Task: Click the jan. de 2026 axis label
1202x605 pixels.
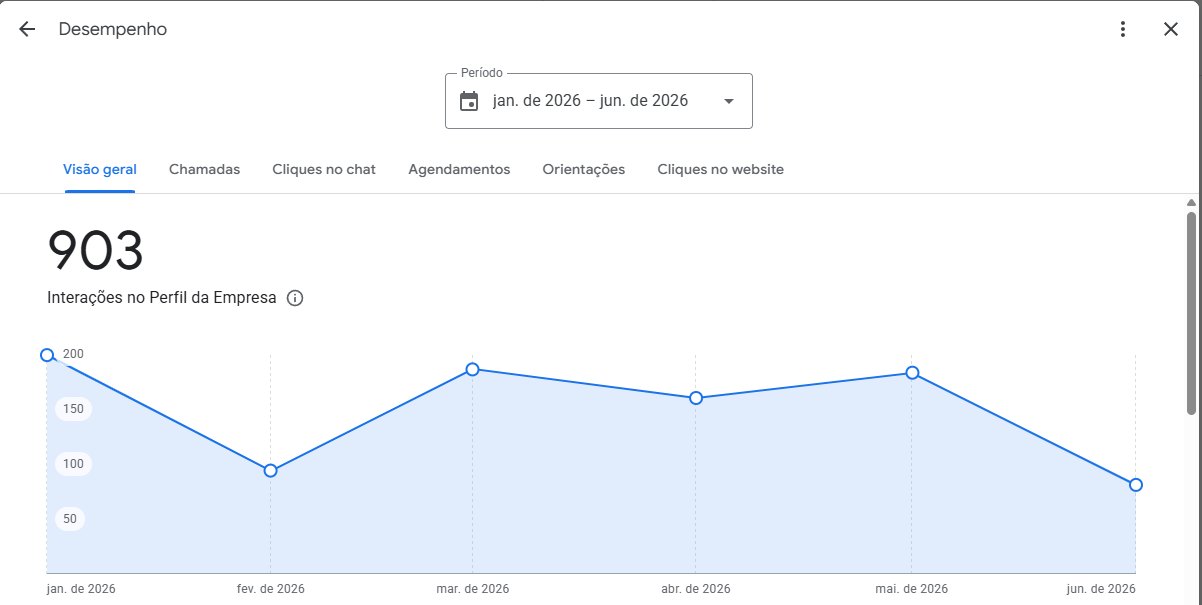Action: coord(81,588)
